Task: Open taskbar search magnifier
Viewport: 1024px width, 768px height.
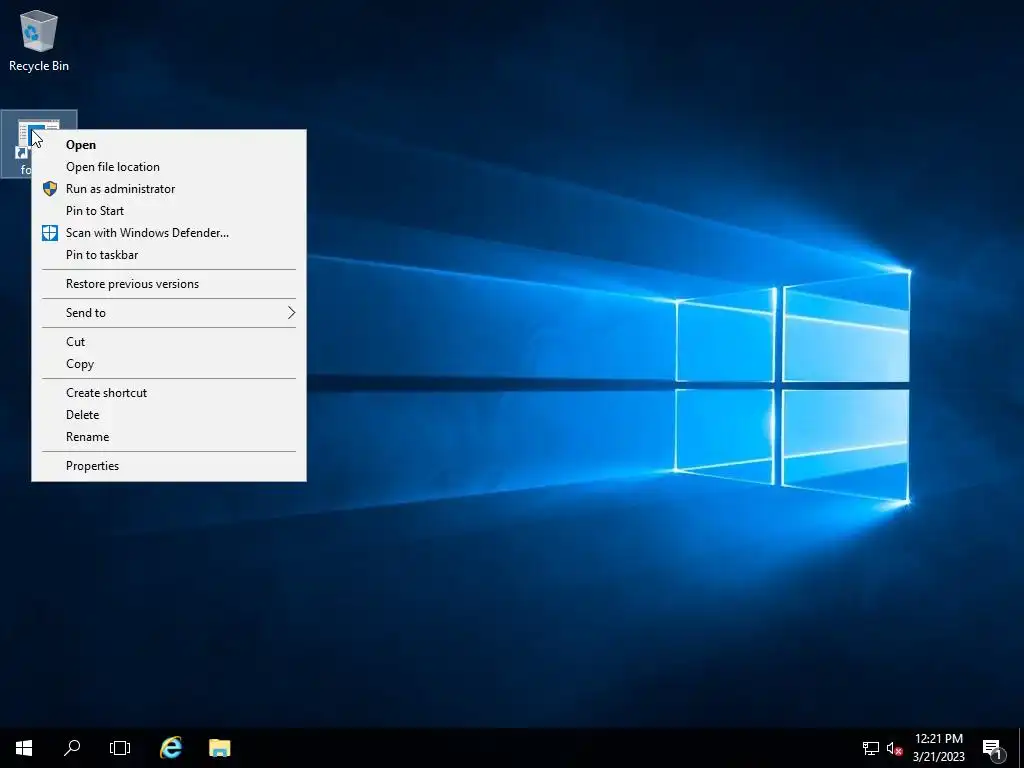Action: 72,748
